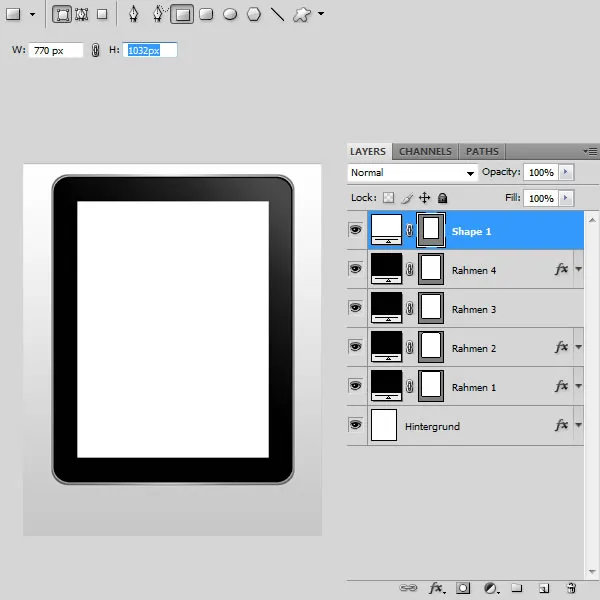Create a new layer

[544, 588]
